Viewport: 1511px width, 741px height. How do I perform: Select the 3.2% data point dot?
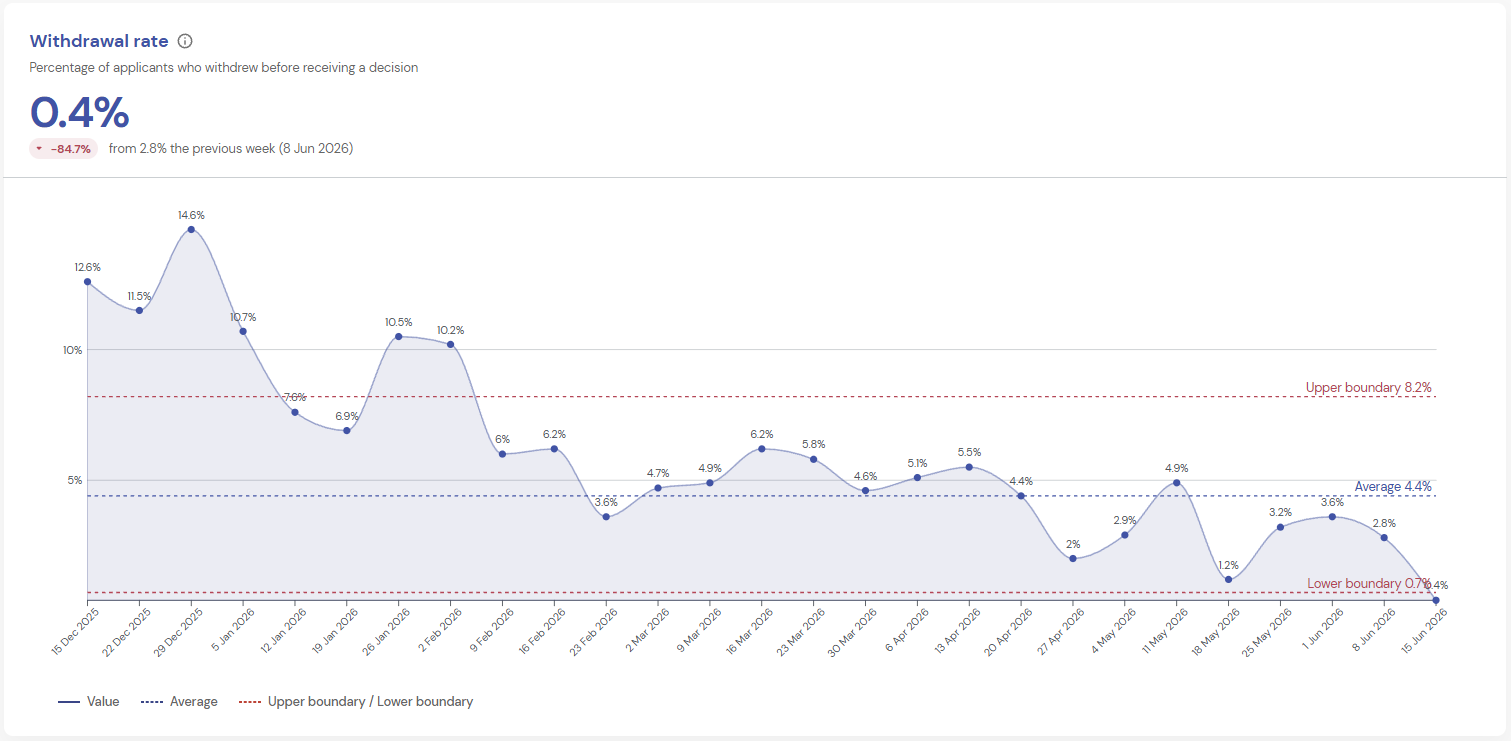[1280, 527]
